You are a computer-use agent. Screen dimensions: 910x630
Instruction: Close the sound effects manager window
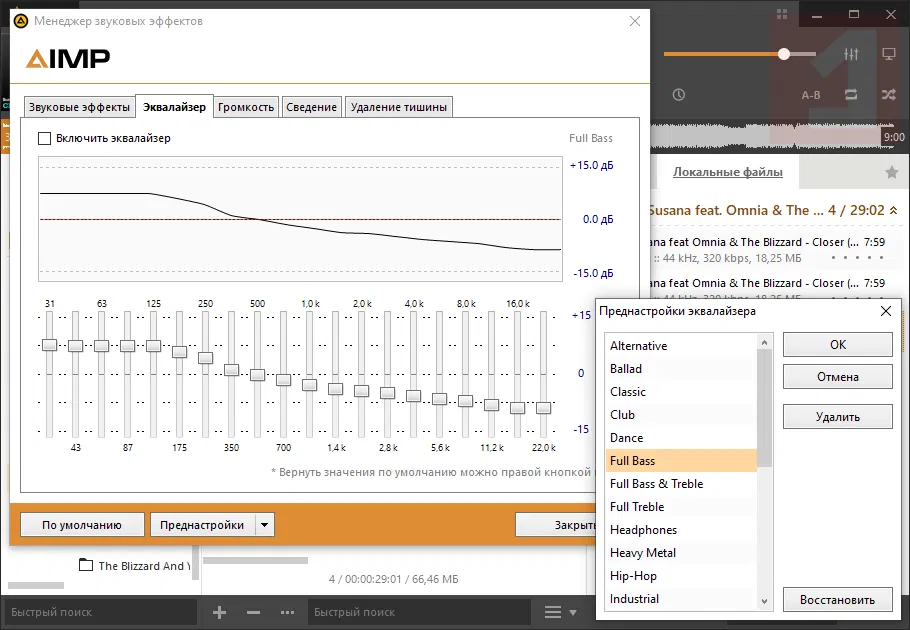[635, 21]
